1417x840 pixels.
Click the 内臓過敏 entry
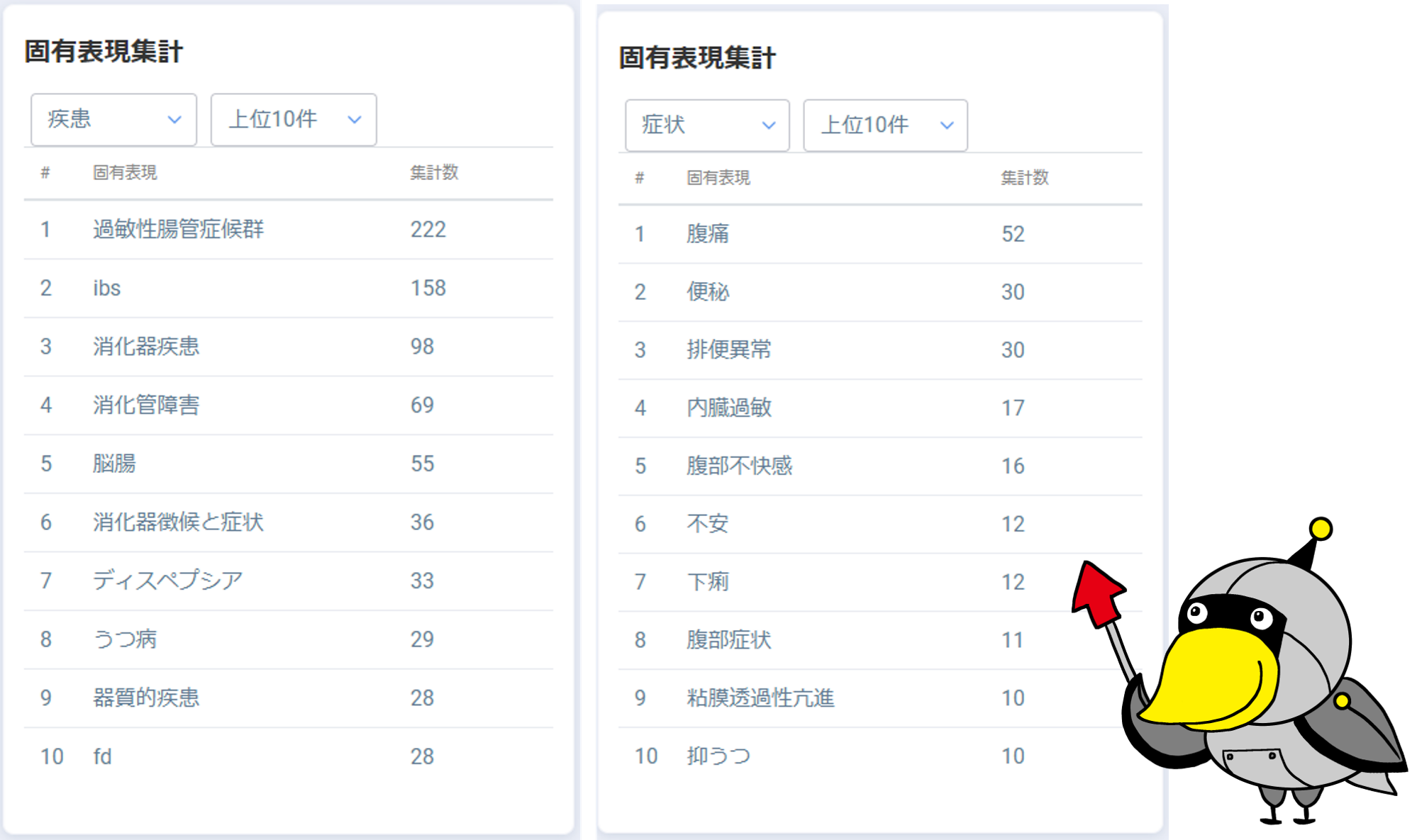click(728, 408)
